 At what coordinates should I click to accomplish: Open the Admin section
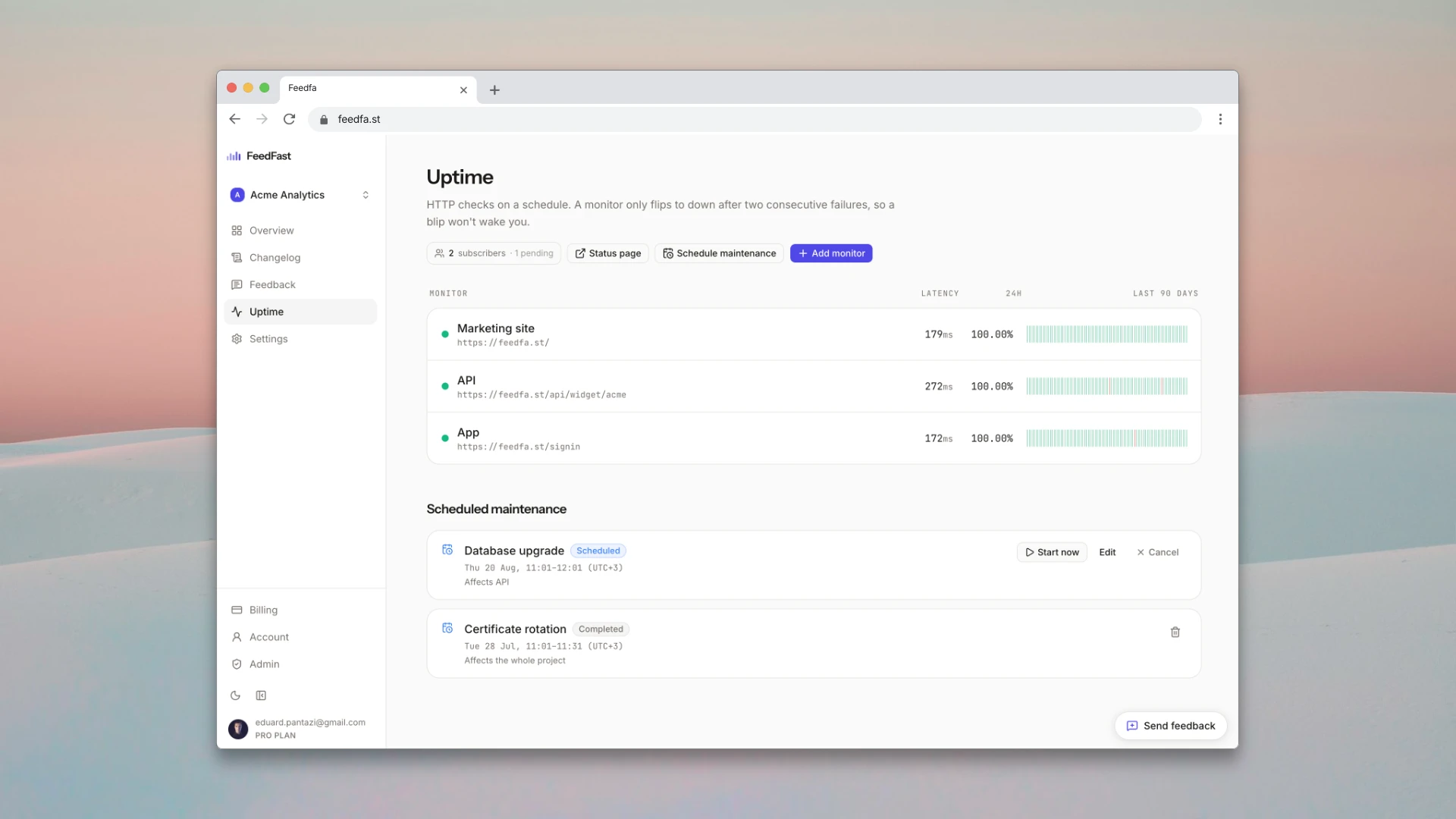(300, 664)
